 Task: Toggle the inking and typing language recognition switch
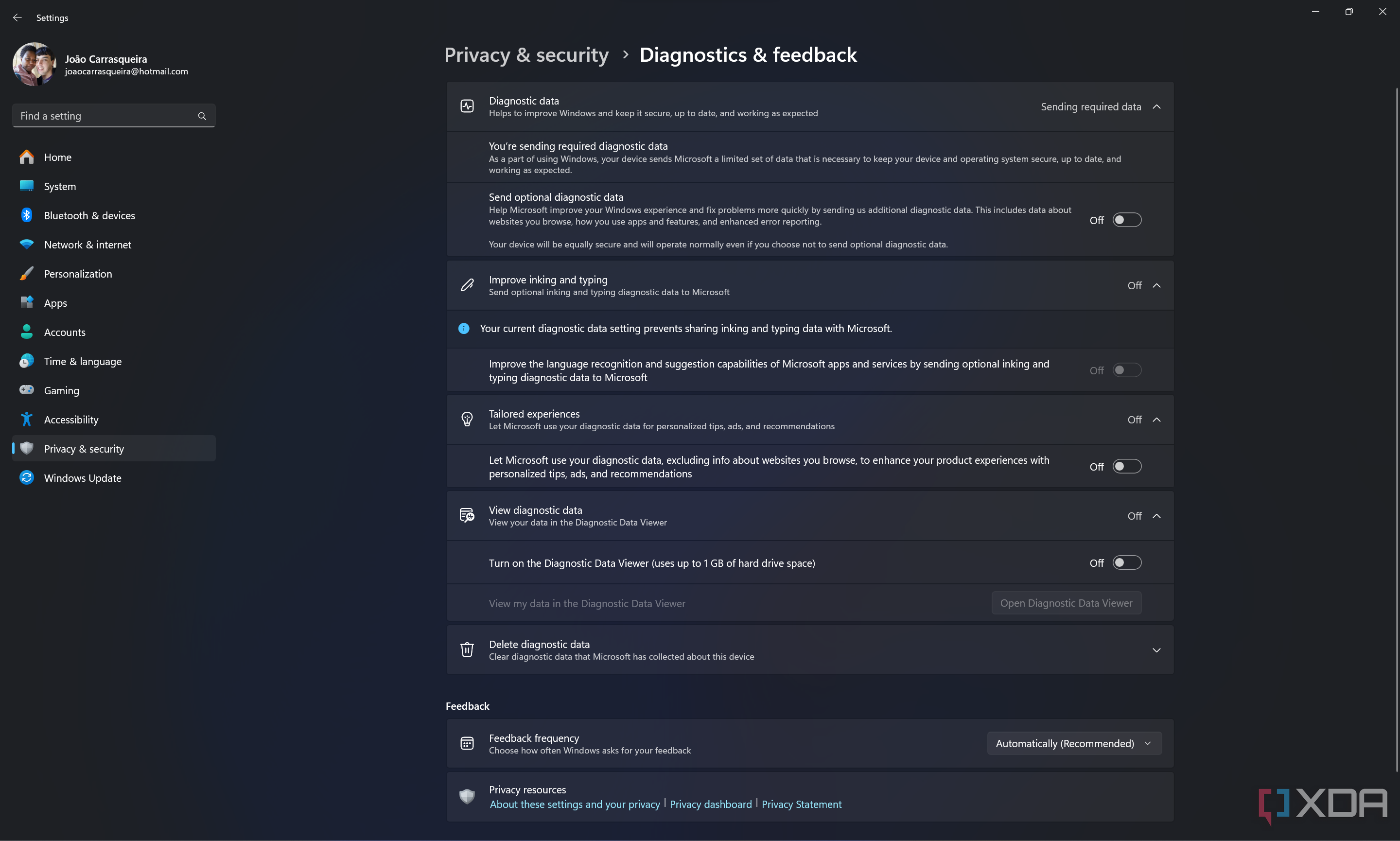pyautogui.click(x=1126, y=370)
